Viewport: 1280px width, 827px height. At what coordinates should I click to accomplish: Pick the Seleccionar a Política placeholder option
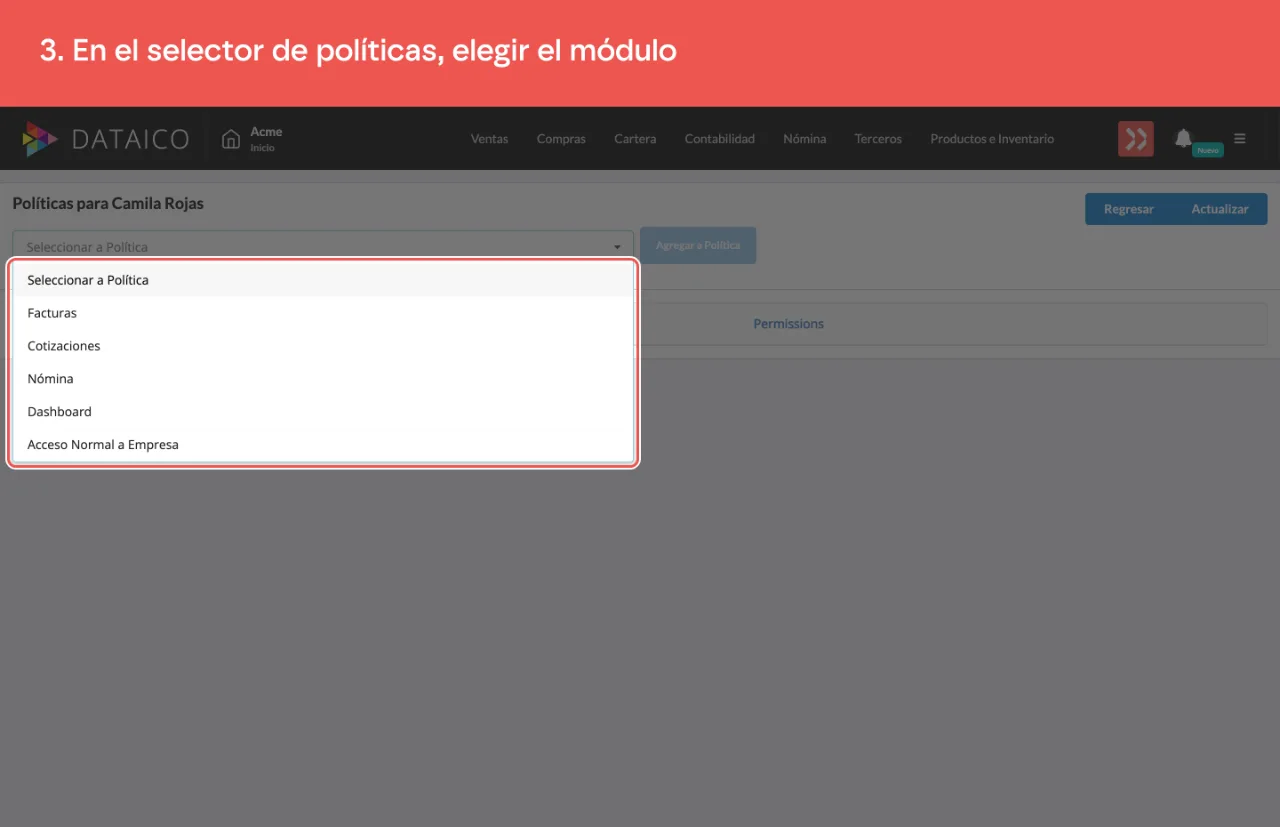coord(323,280)
